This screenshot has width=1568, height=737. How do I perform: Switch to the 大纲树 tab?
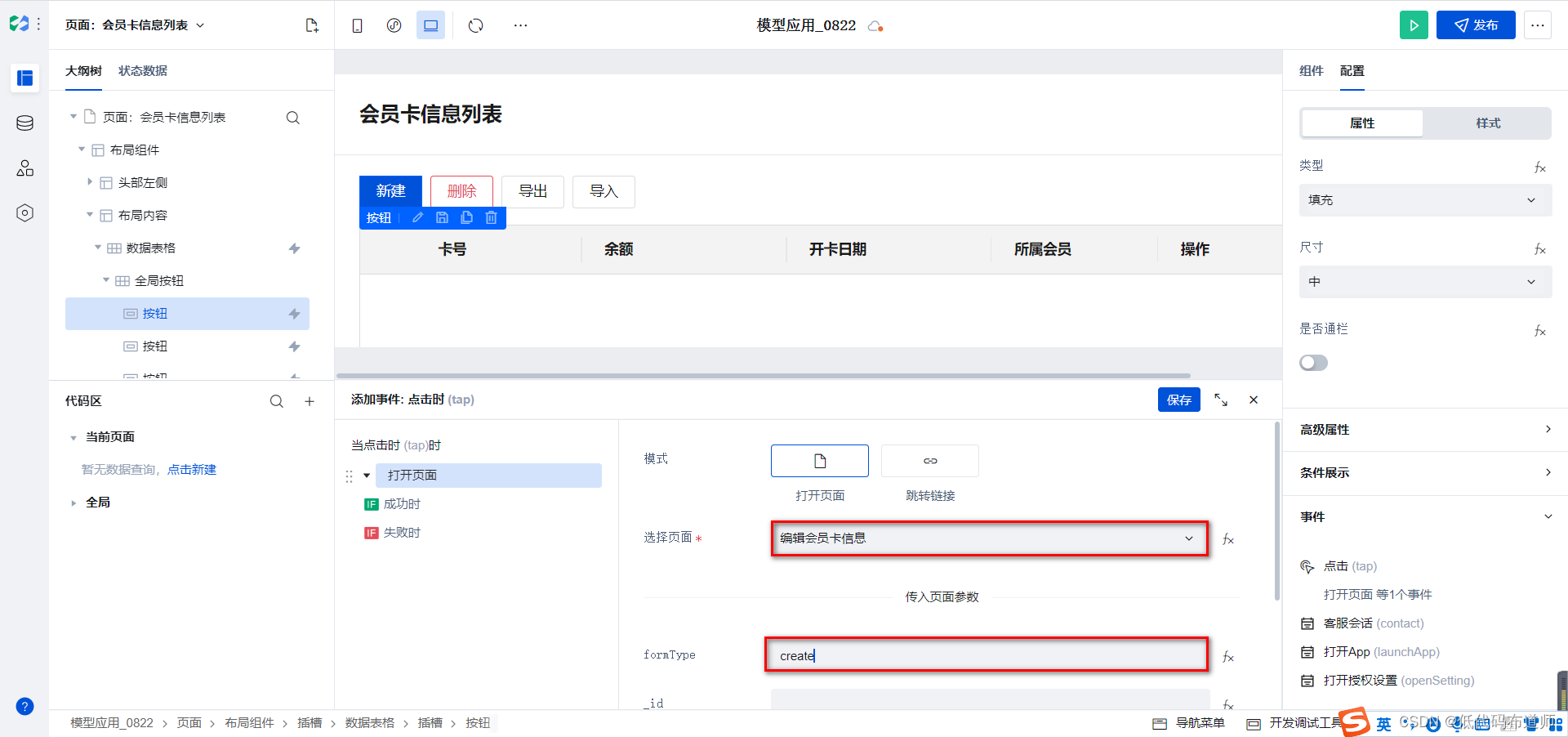[x=83, y=71]
